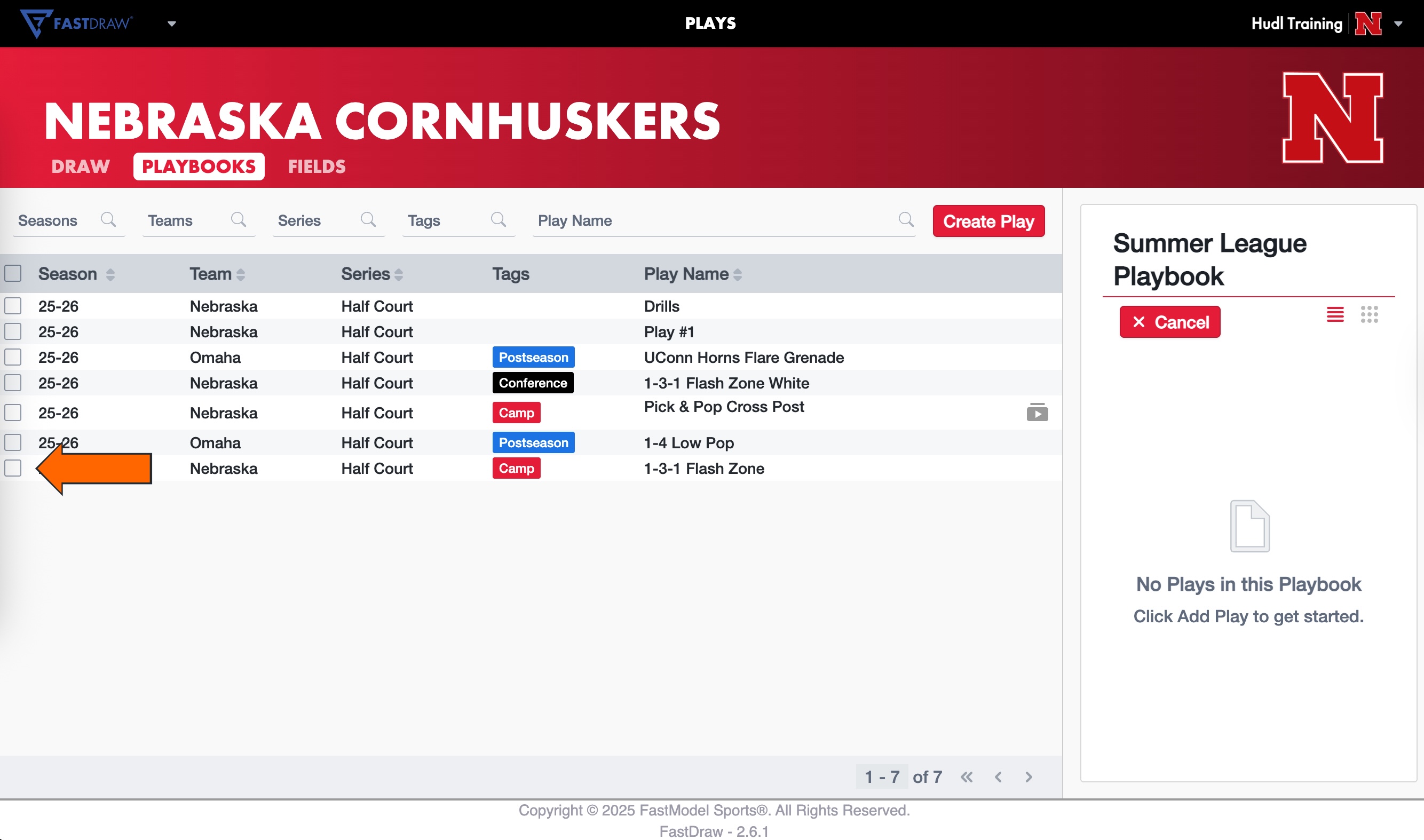The height and width of the screenshot is (840, 1424).
Task: Click the Seasons search magnifier icon
Action: [108, 220]
